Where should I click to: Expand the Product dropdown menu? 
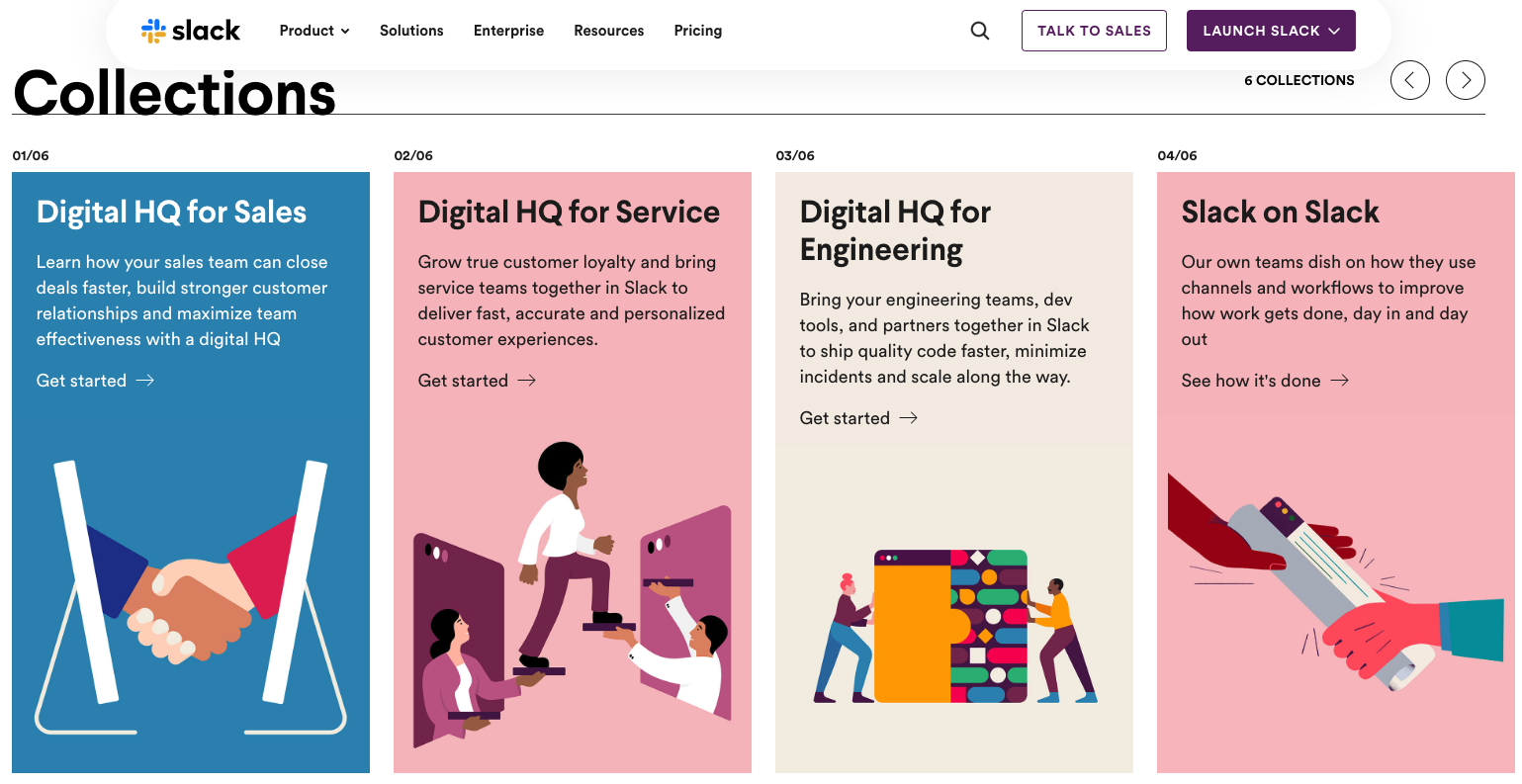click(x=314, y=31)
